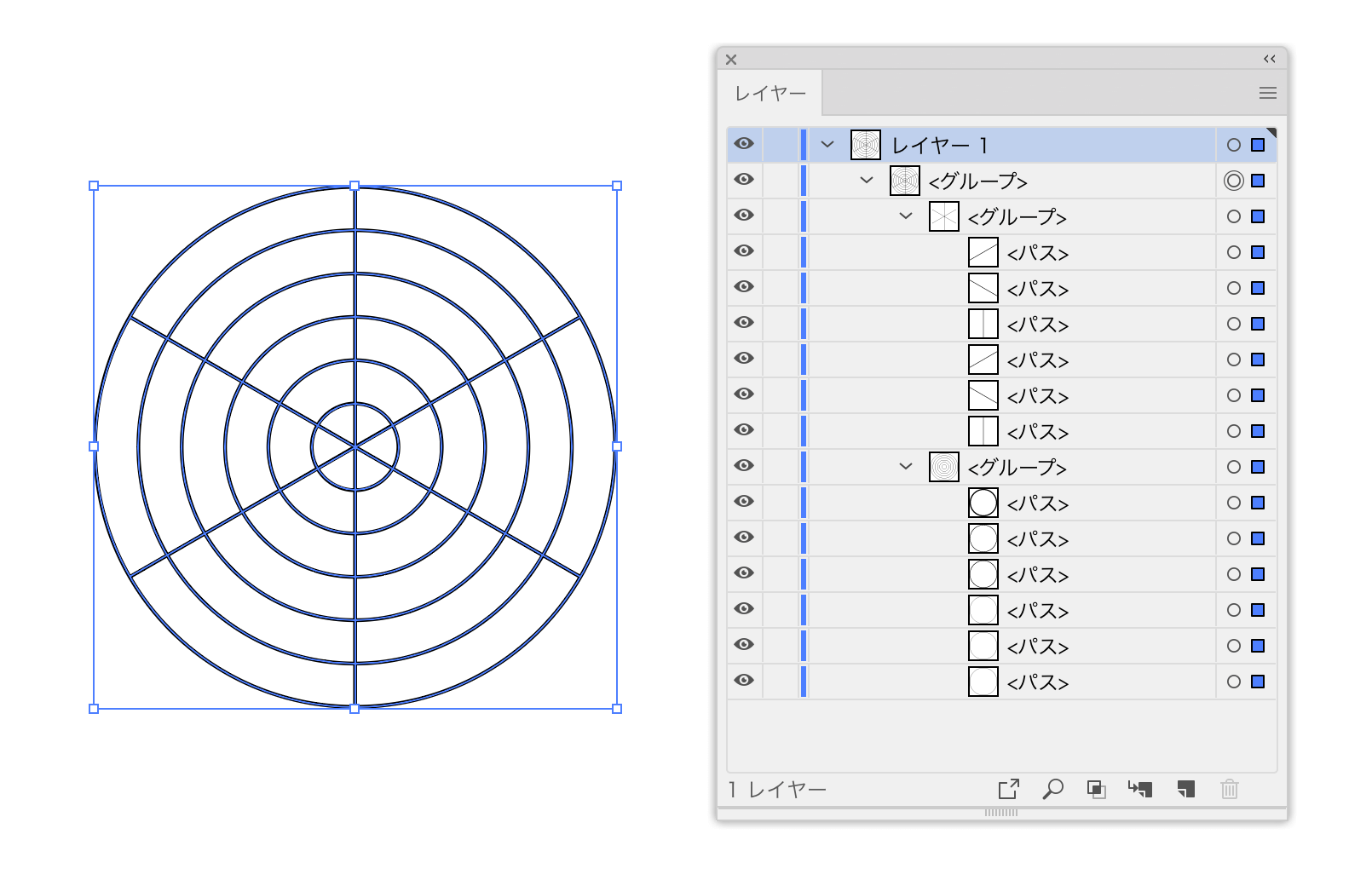
Task: Click target circle of the concentric circles <グループ>
Action: point(1233,467)
